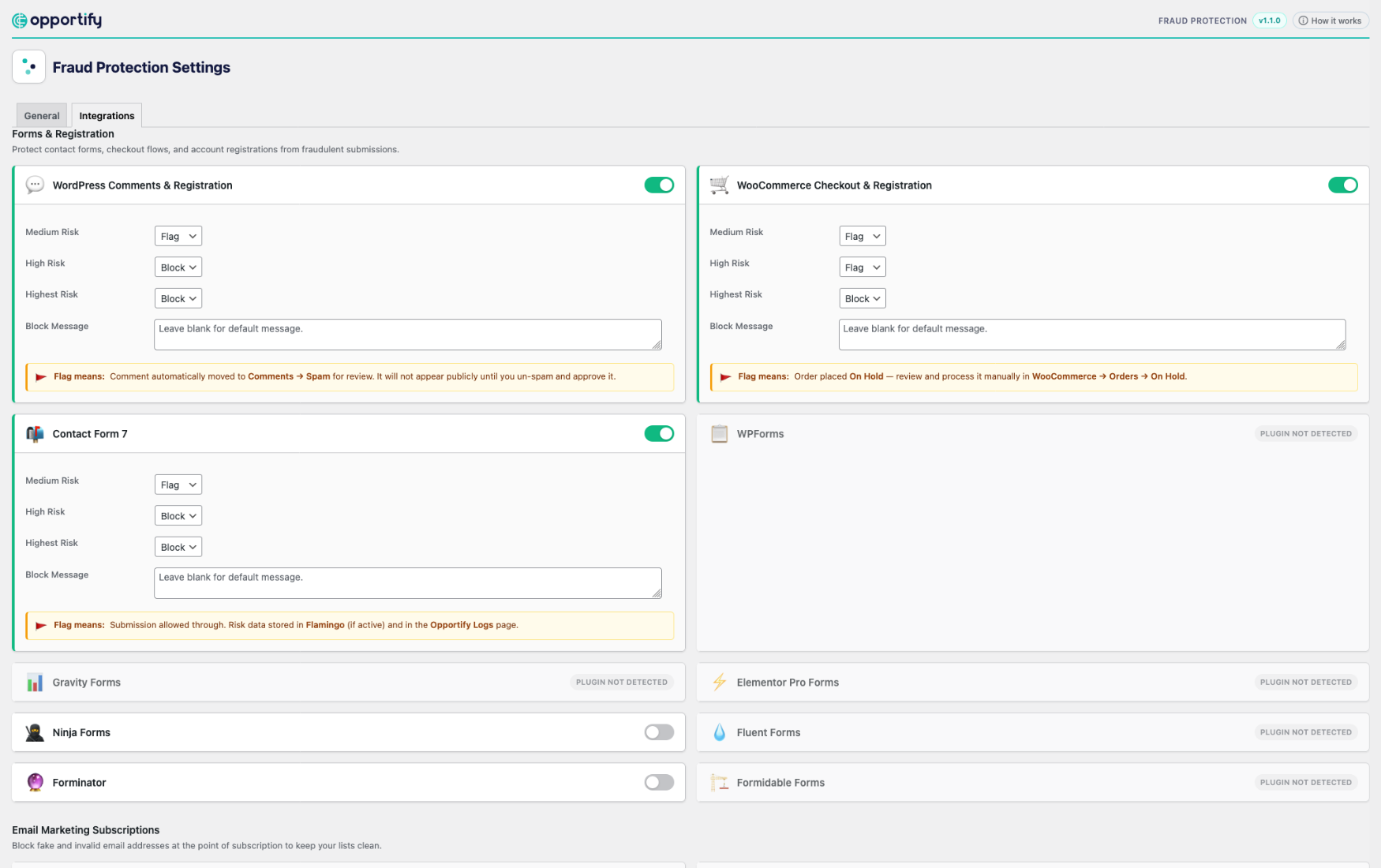Click the Fluent Forms droplet icon
Image resolution: width=1381 pixels, height=868 pixels.
[719, 732]
